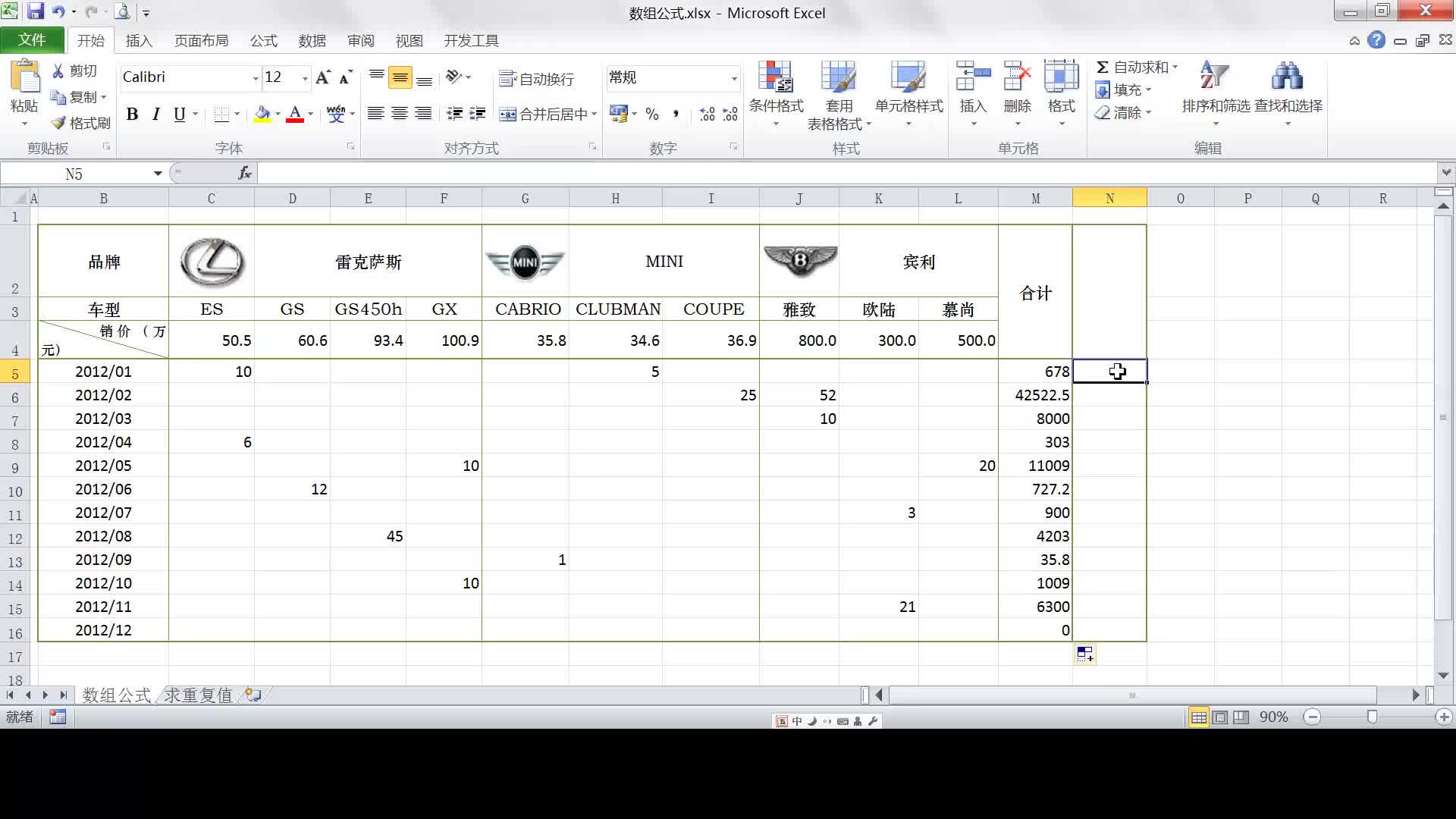Toggle underline formatting
This screenshot has width=1456, height=819.
tap(177, 115)
